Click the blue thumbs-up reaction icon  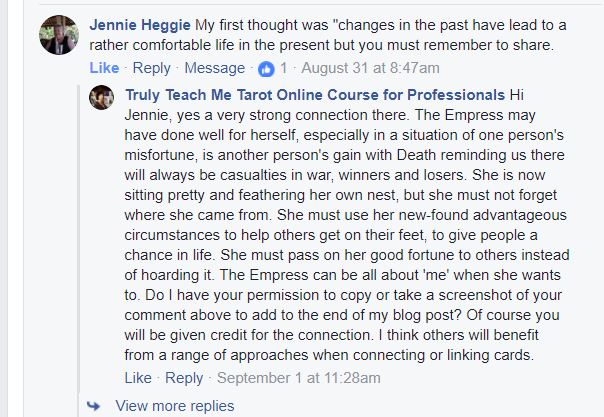coord(266,68)
